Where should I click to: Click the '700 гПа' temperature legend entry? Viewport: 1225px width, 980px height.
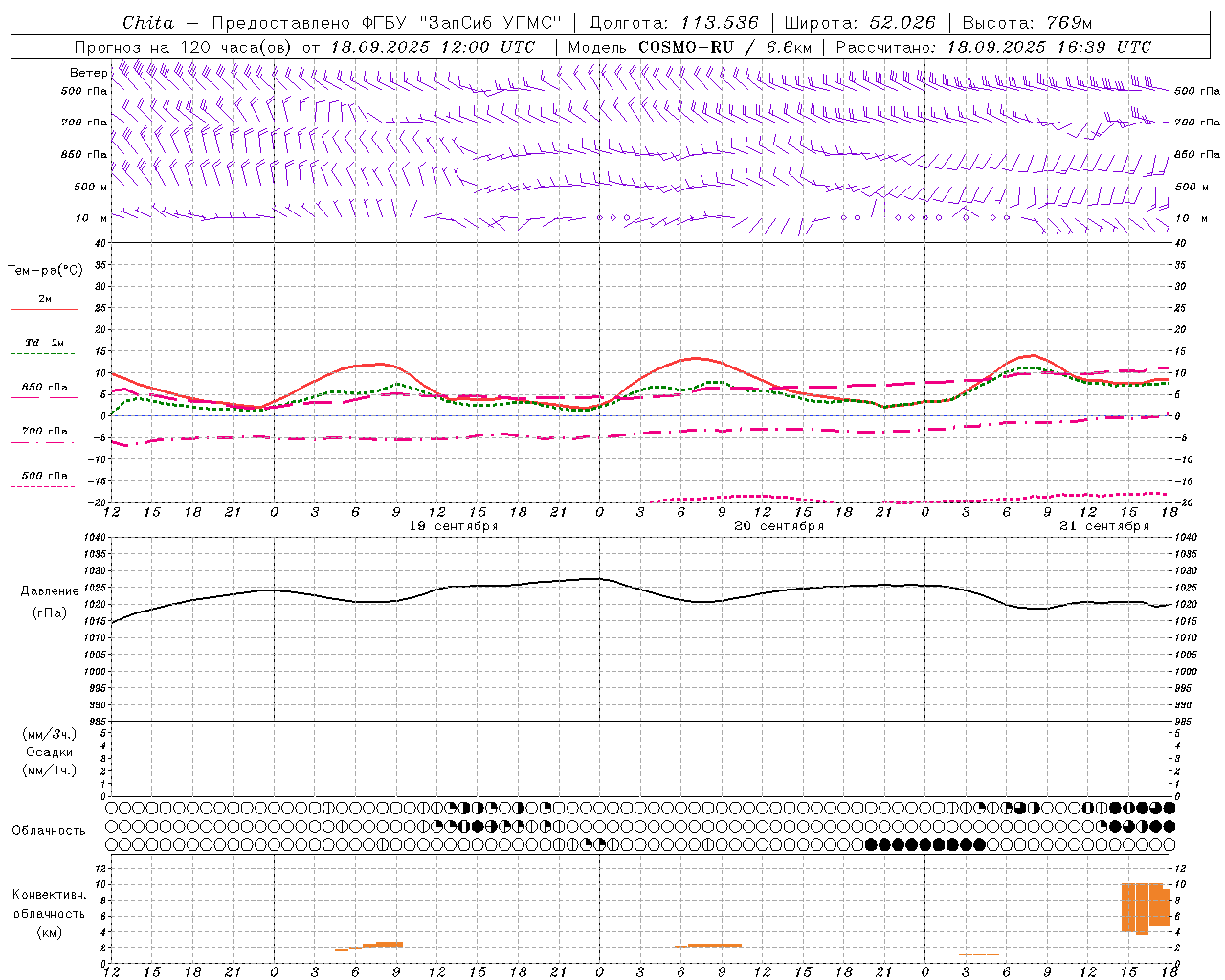click(x=45, y=432)
